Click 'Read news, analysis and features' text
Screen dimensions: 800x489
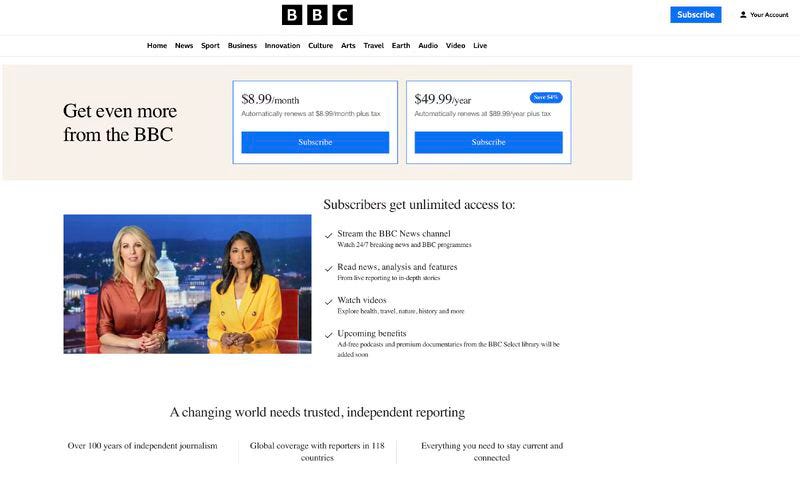(397, 267)
